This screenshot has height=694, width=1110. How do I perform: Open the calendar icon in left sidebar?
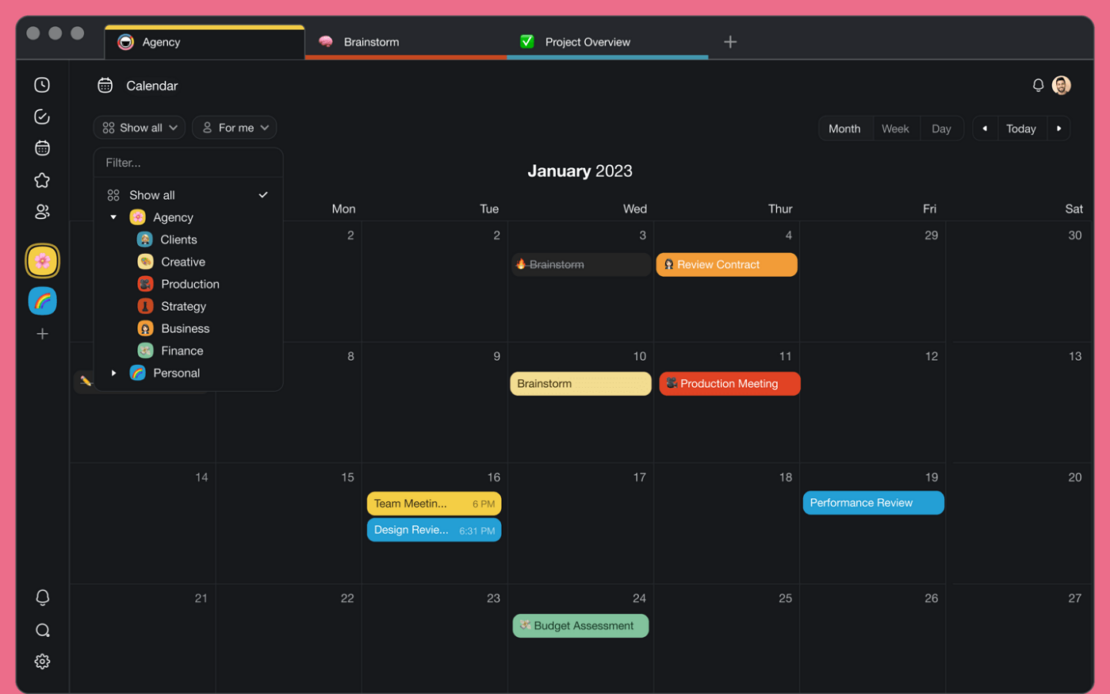tap(42, 148)
